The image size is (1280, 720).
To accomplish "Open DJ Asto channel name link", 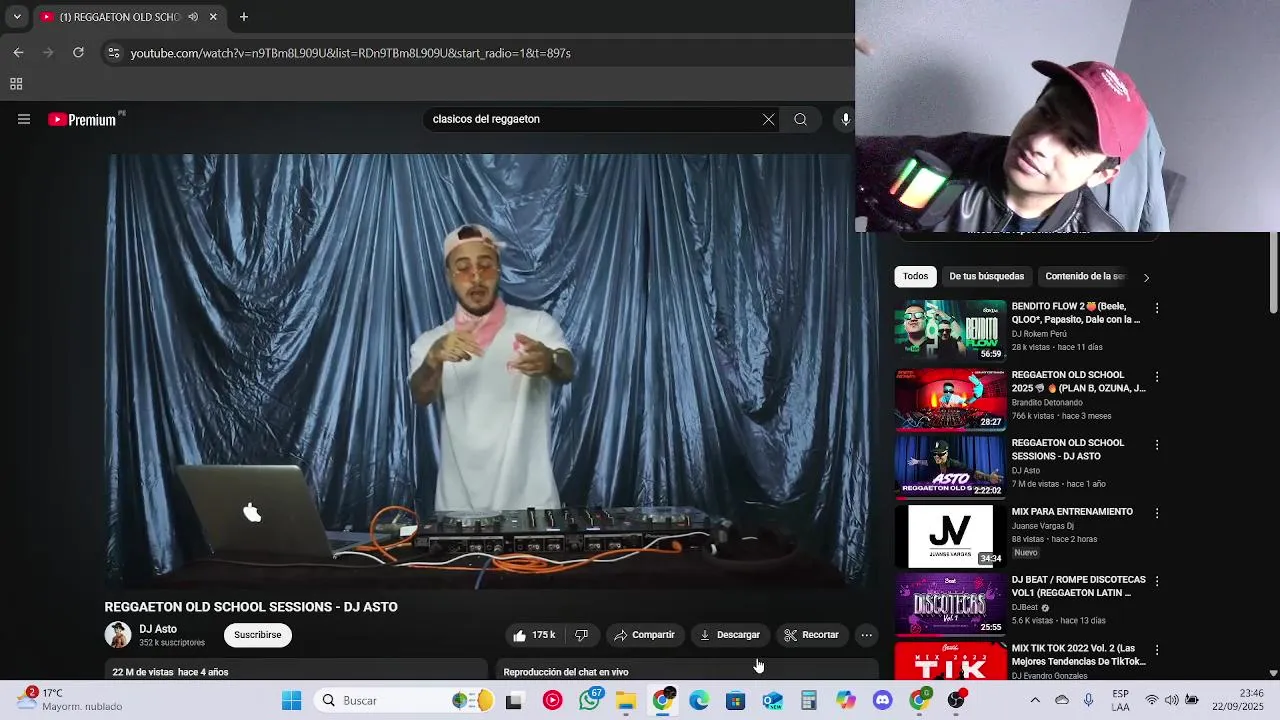I will [x=158, y=629].
